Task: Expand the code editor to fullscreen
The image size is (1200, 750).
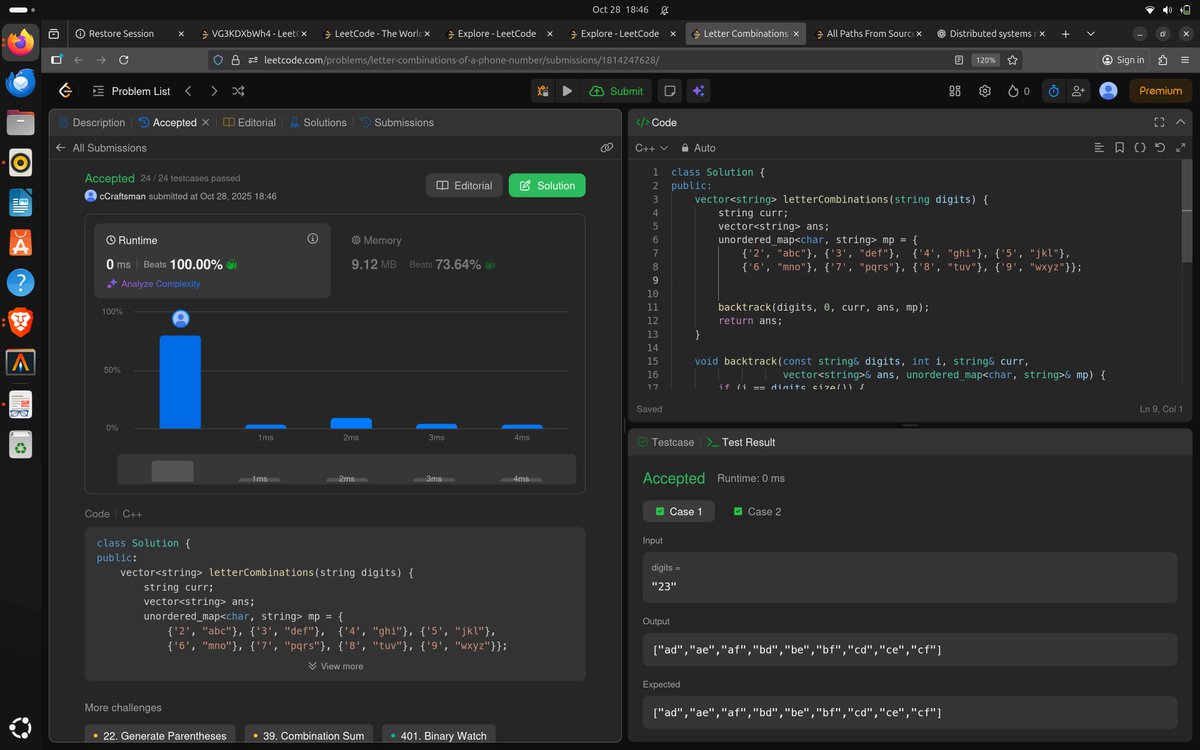Action: click(1158, 122)
